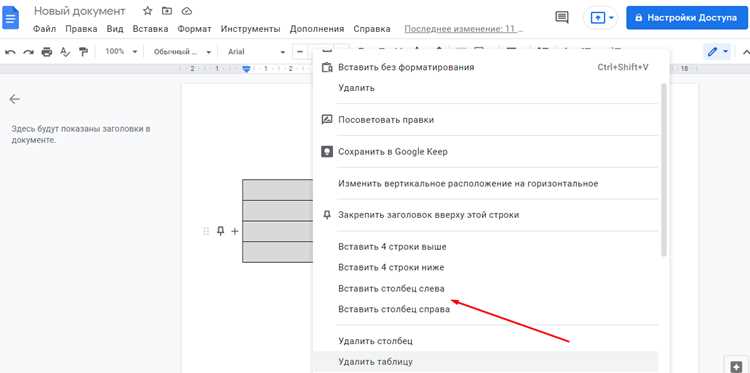Click the plus add row icon
This screenshot has height=373, width=750.
pos(235,231)
